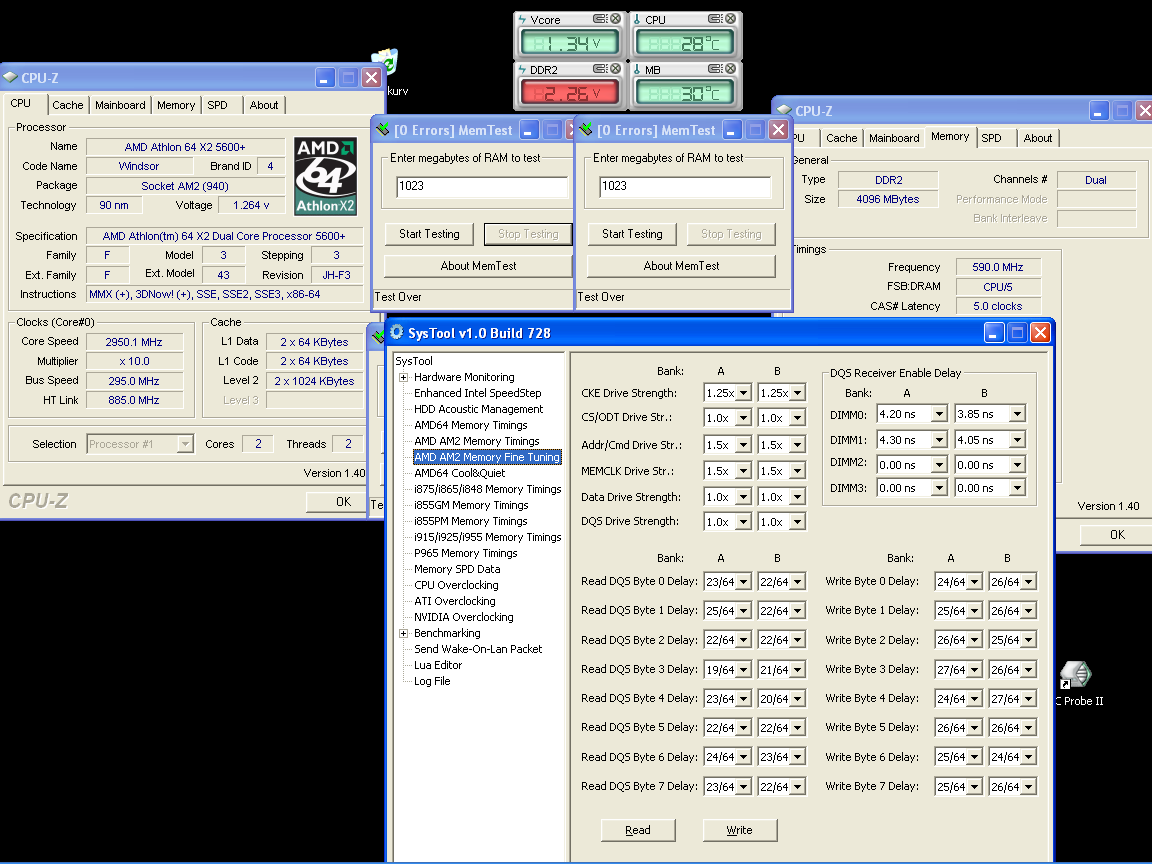1152x864 pixels.
Task: Click the Write button in SysTool
Action: click(740, 830)
